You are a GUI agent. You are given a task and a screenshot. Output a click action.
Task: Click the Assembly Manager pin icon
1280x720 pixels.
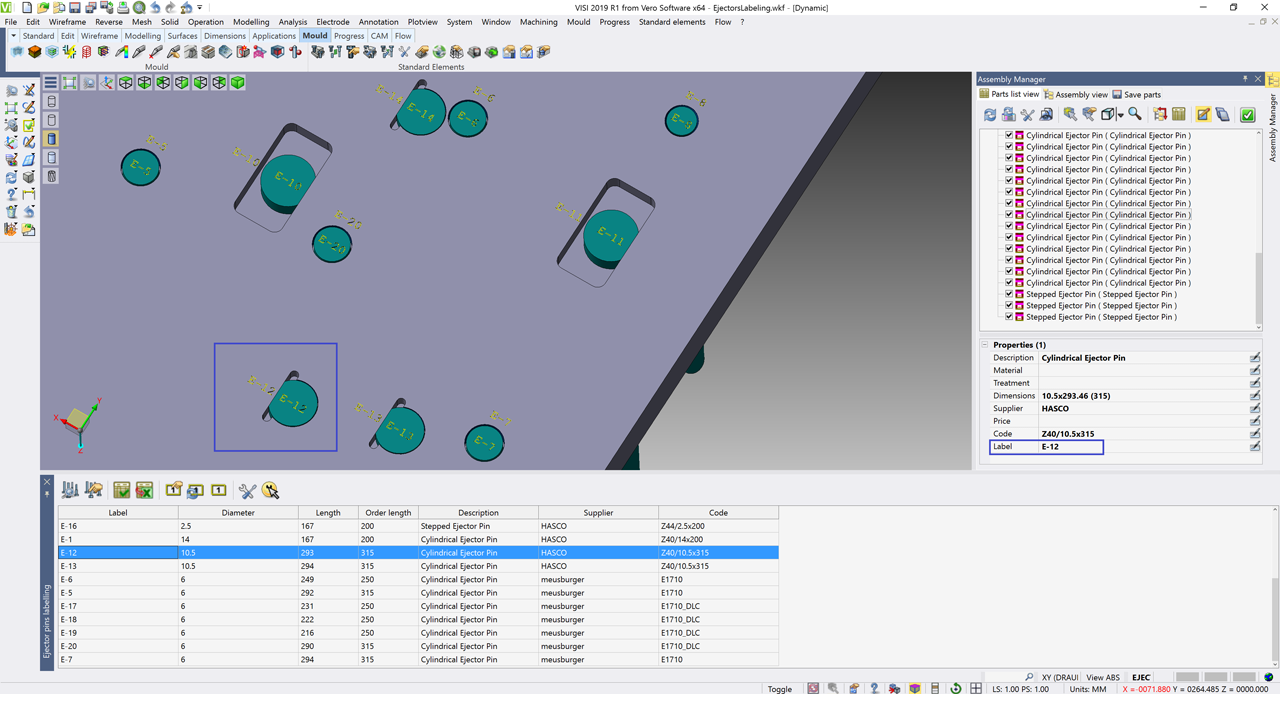tap(1245, 79)
